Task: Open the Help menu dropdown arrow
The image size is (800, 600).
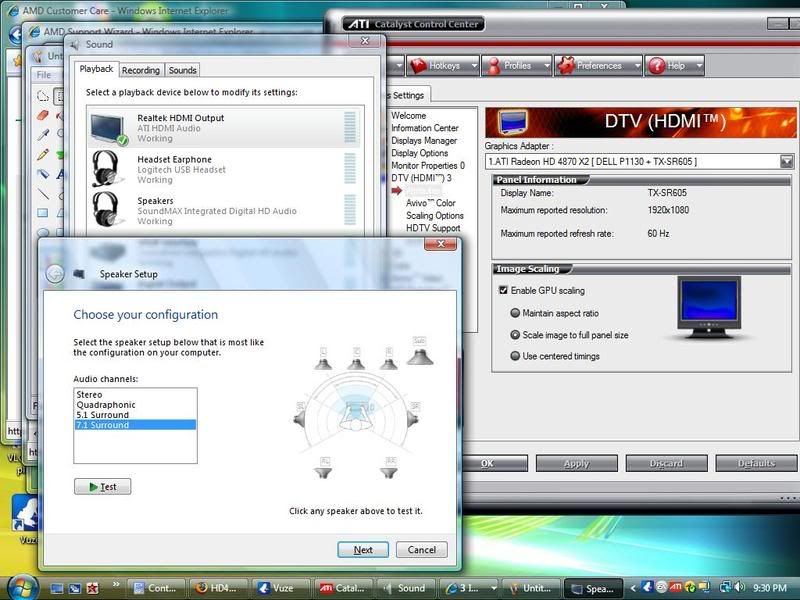Action: tap(700, 66)
